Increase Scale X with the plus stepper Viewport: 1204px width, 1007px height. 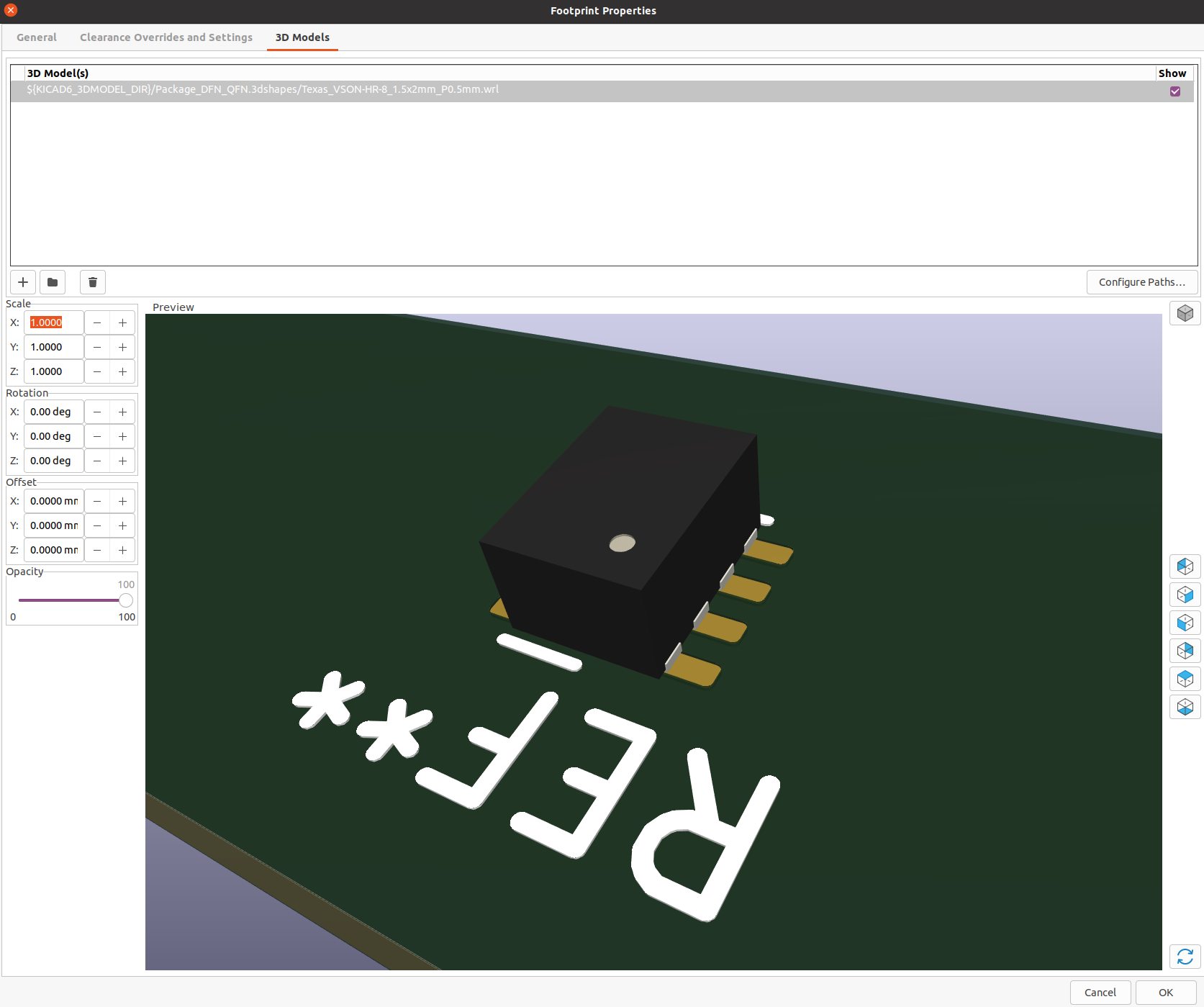[x=123, y=323]
